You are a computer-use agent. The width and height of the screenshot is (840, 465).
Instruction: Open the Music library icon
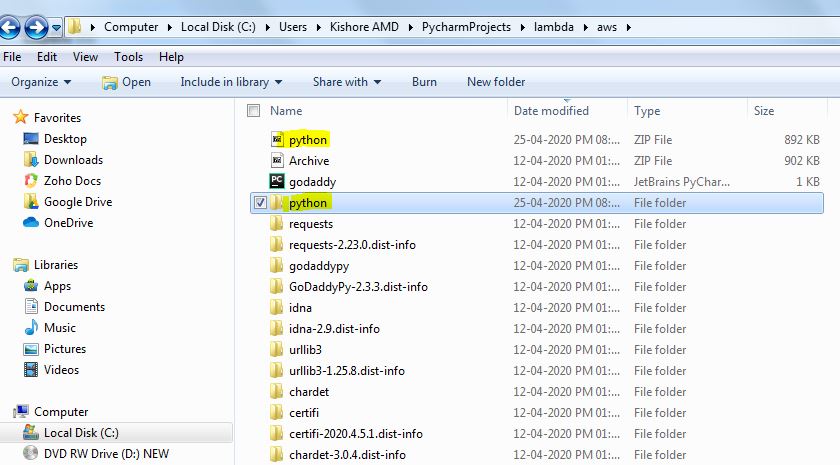click(30, 328)
